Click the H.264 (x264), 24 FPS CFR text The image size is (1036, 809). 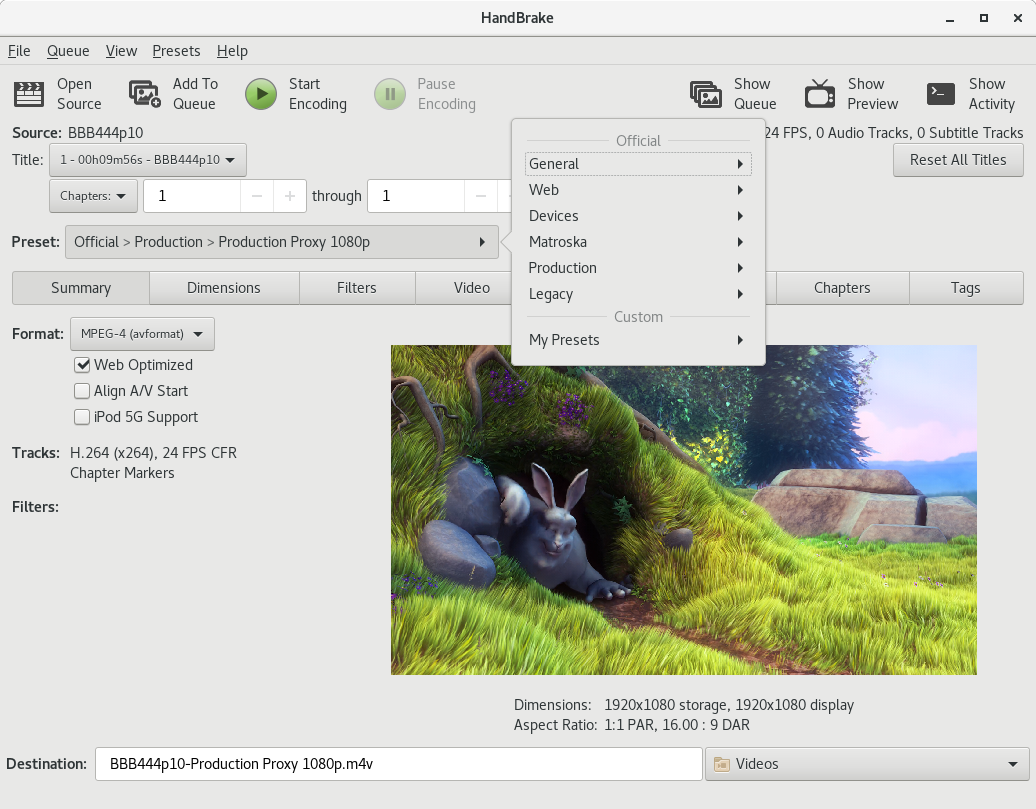[153, 453]
